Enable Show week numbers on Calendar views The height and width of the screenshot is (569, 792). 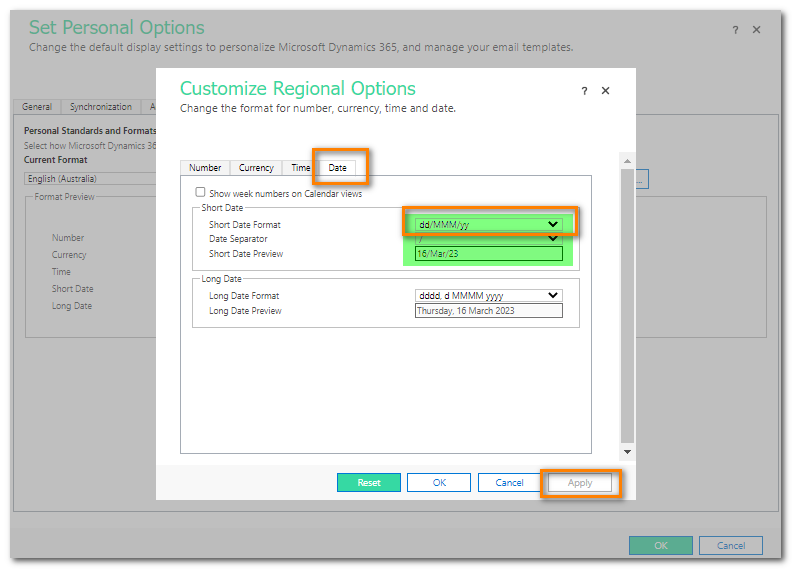click(x=201, y=193)
